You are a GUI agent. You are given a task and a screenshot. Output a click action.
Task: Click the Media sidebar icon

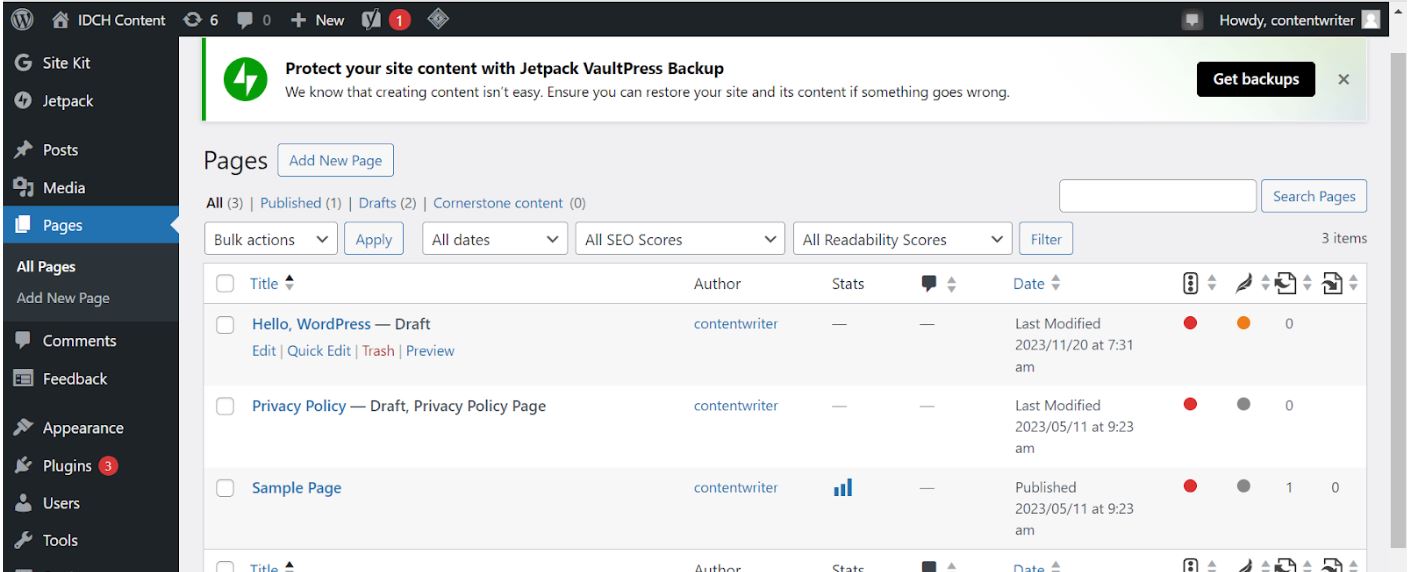pyautogui.click(x=23, y=188)
